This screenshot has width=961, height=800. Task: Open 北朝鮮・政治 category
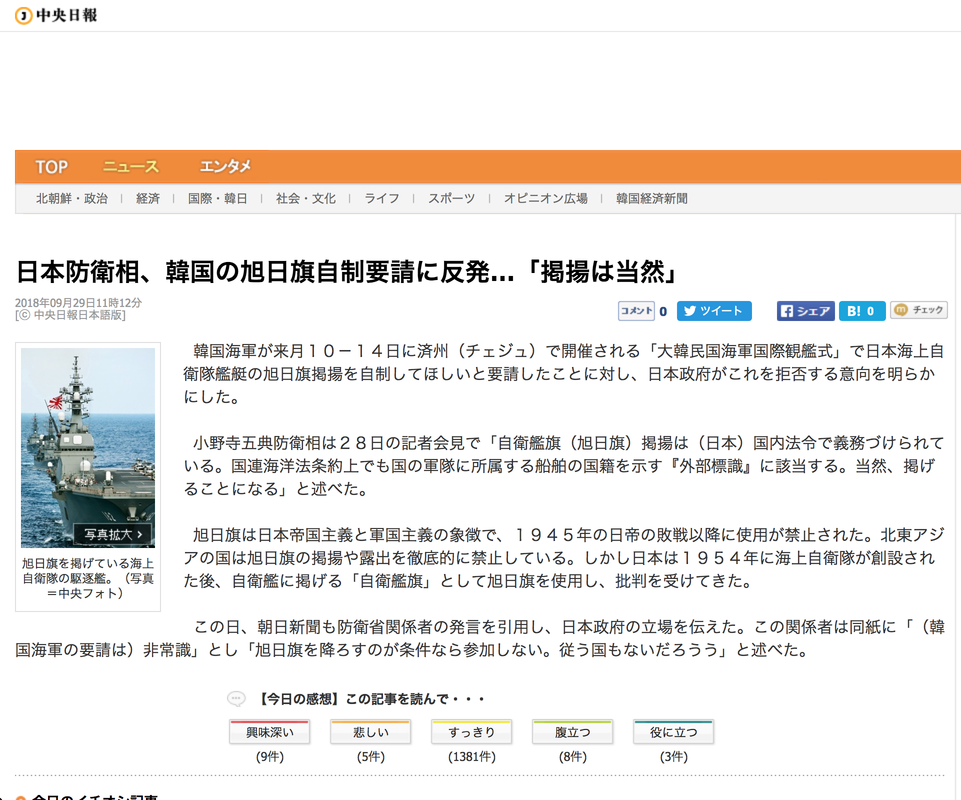tap(72, 199)
